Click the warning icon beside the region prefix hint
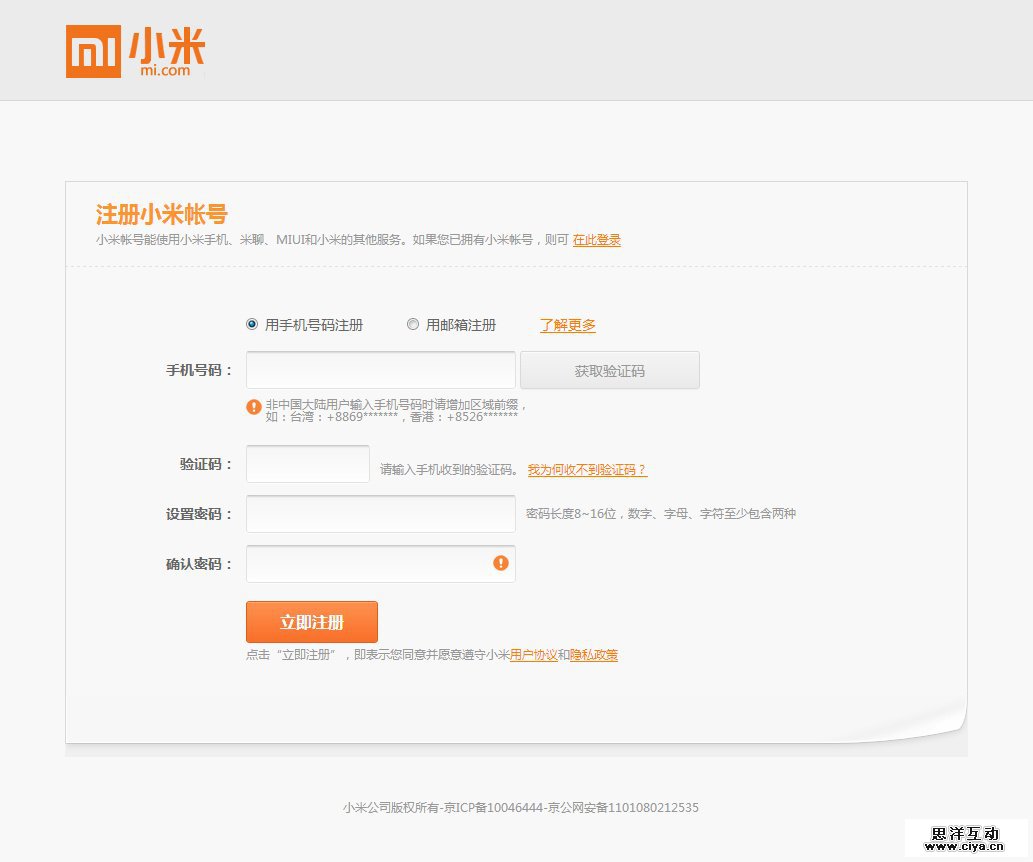 (254, 407)
